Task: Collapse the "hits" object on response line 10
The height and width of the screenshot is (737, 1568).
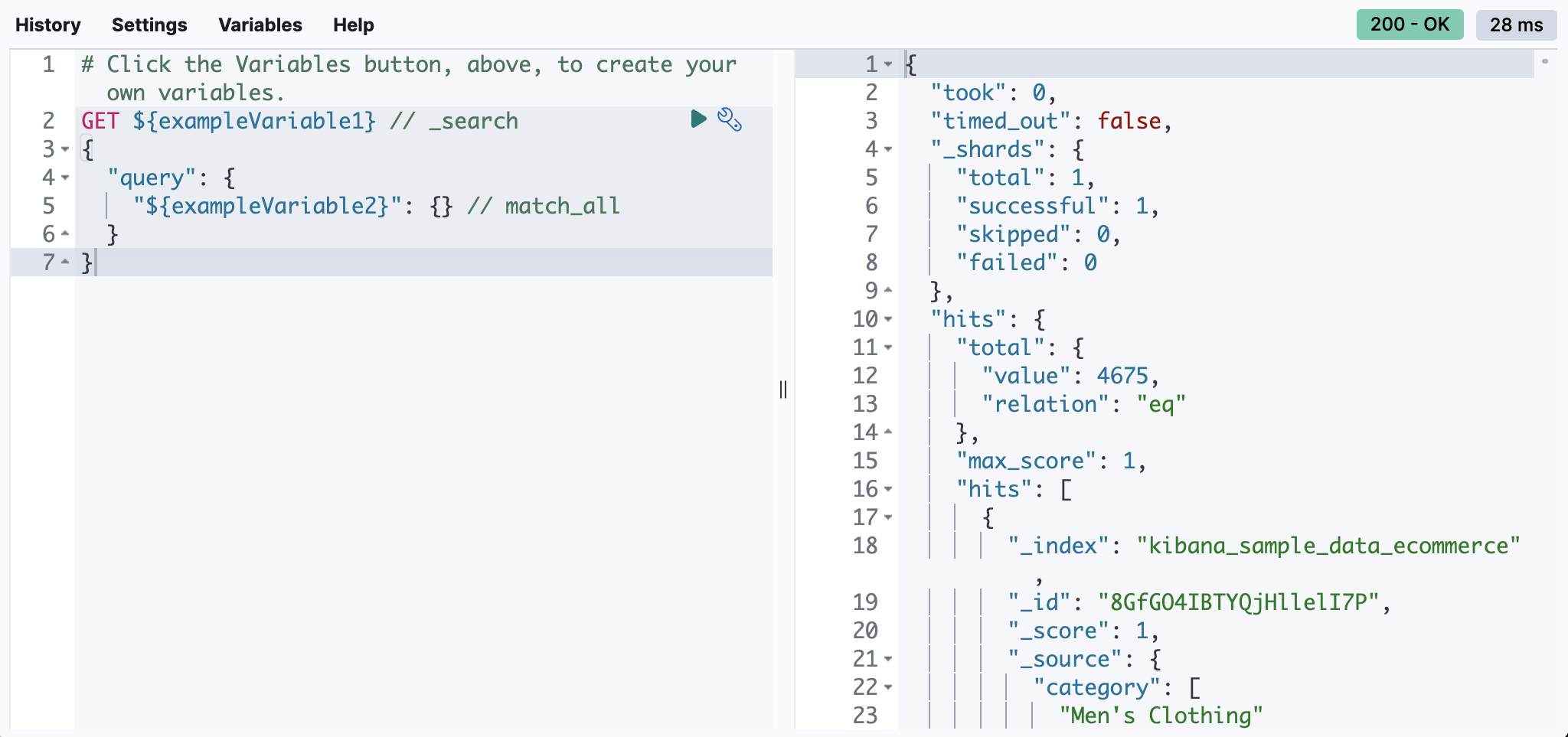Action: pyautogui.click(x=887, y=319)
